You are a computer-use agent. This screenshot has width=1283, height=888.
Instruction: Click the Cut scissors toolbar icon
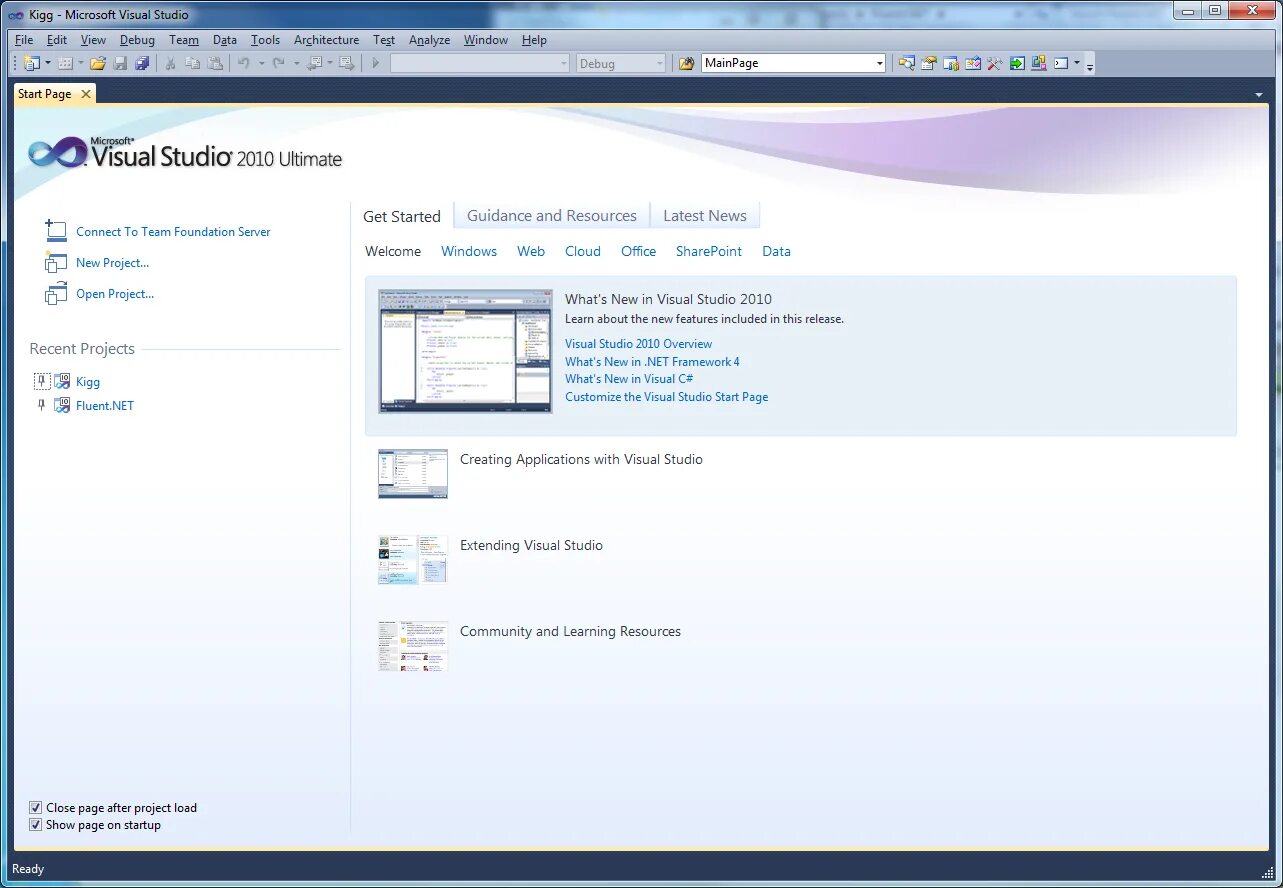pyautogui.click(x=170, y=63)
